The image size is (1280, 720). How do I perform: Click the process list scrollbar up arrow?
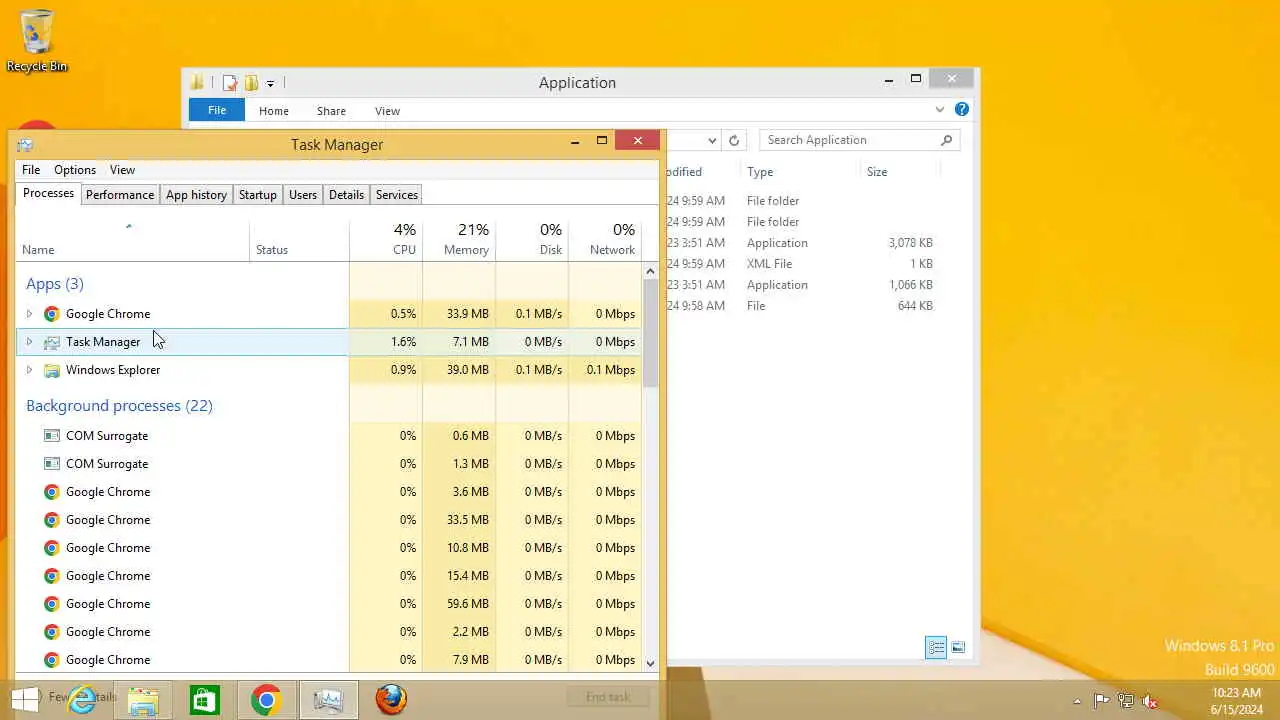(650, 271)
